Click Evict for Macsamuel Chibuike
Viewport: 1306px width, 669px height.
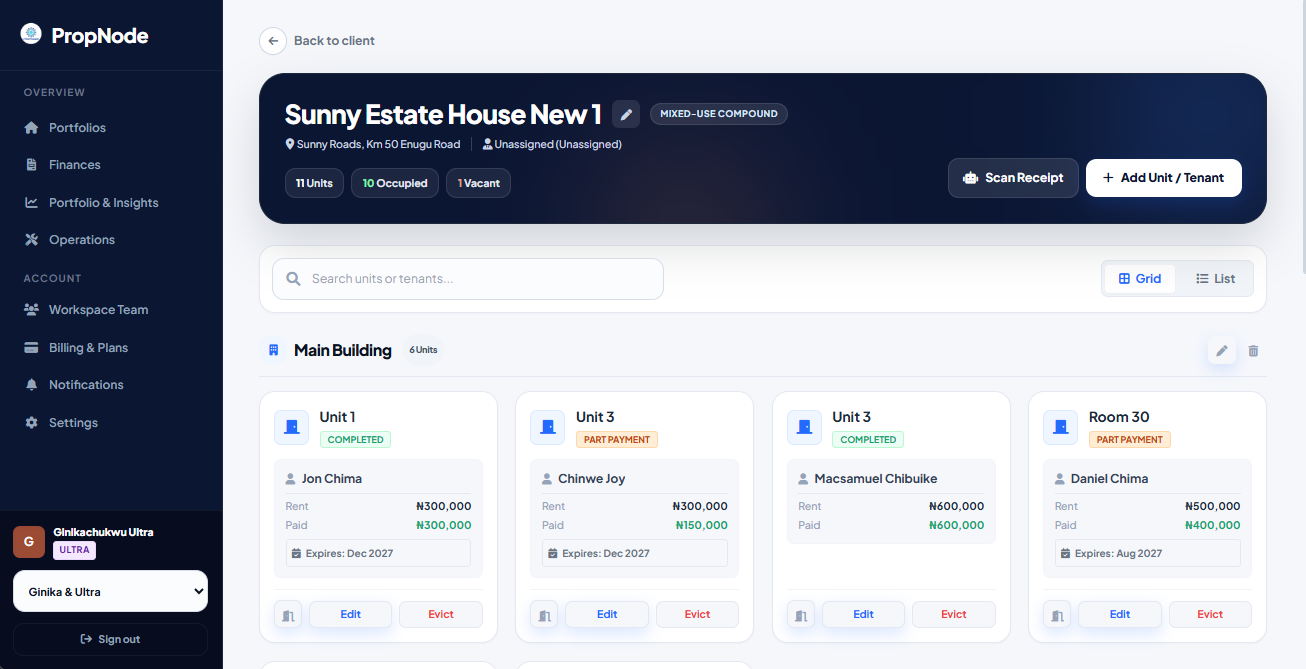click(954, 614)
